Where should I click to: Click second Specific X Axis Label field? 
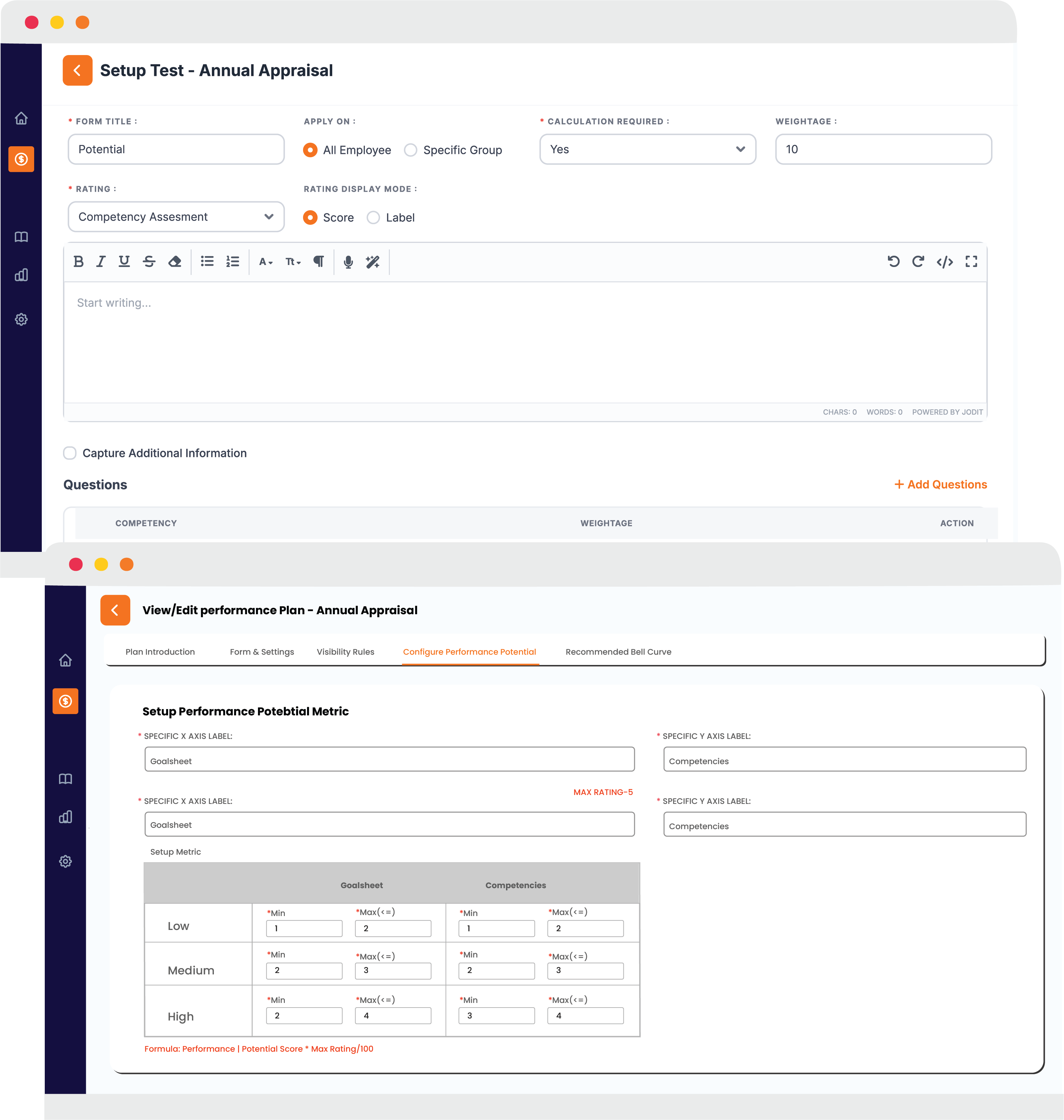point(389,824)
